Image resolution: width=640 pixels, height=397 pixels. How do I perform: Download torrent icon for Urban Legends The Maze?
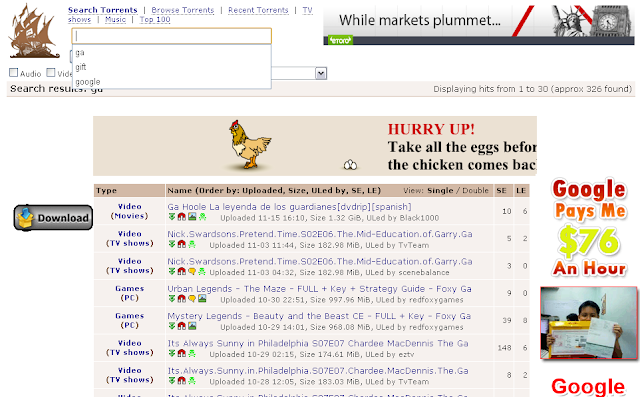(x=172, y=299)
